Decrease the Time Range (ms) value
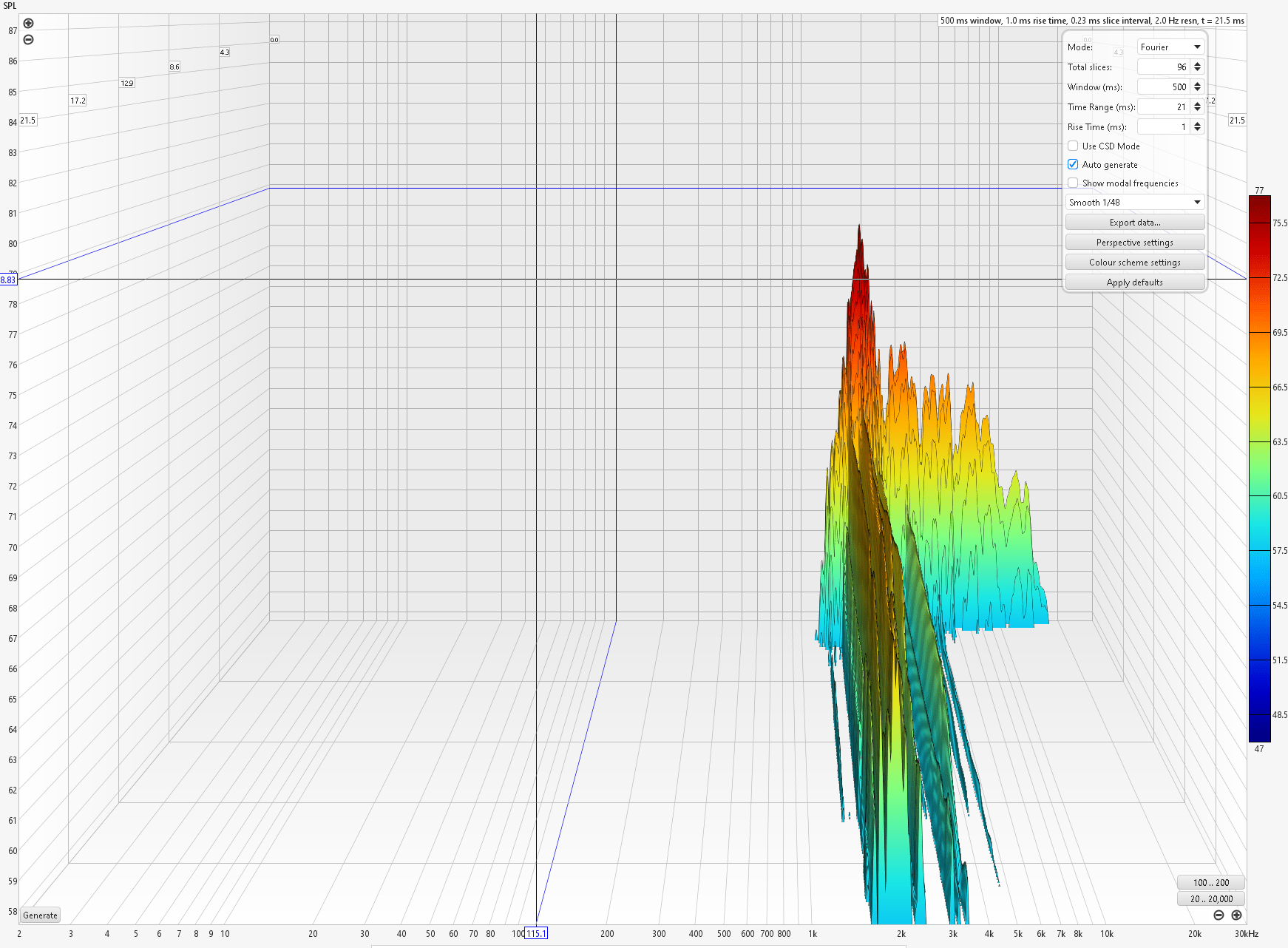 point(1197,110)
